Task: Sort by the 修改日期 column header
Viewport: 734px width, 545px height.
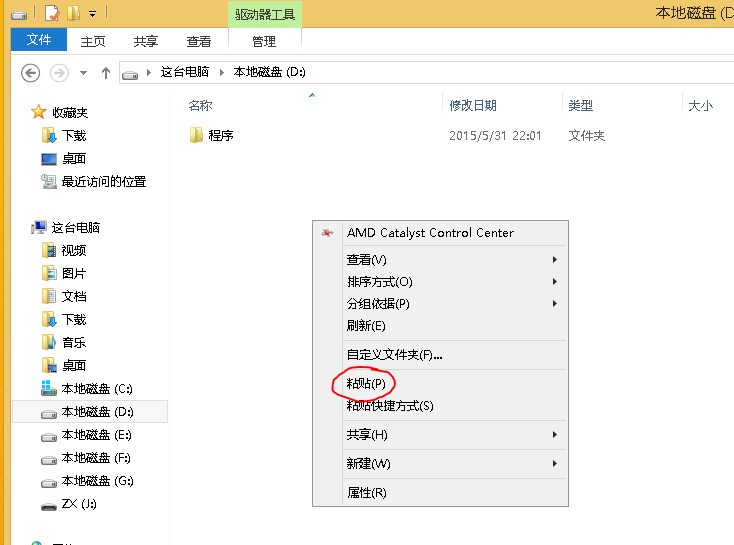Action: tap(473, 106)
